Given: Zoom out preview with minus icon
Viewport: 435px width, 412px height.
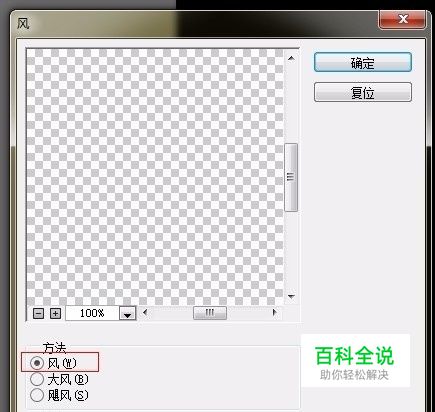Looking at the screenshot, I should coord(39,313).
